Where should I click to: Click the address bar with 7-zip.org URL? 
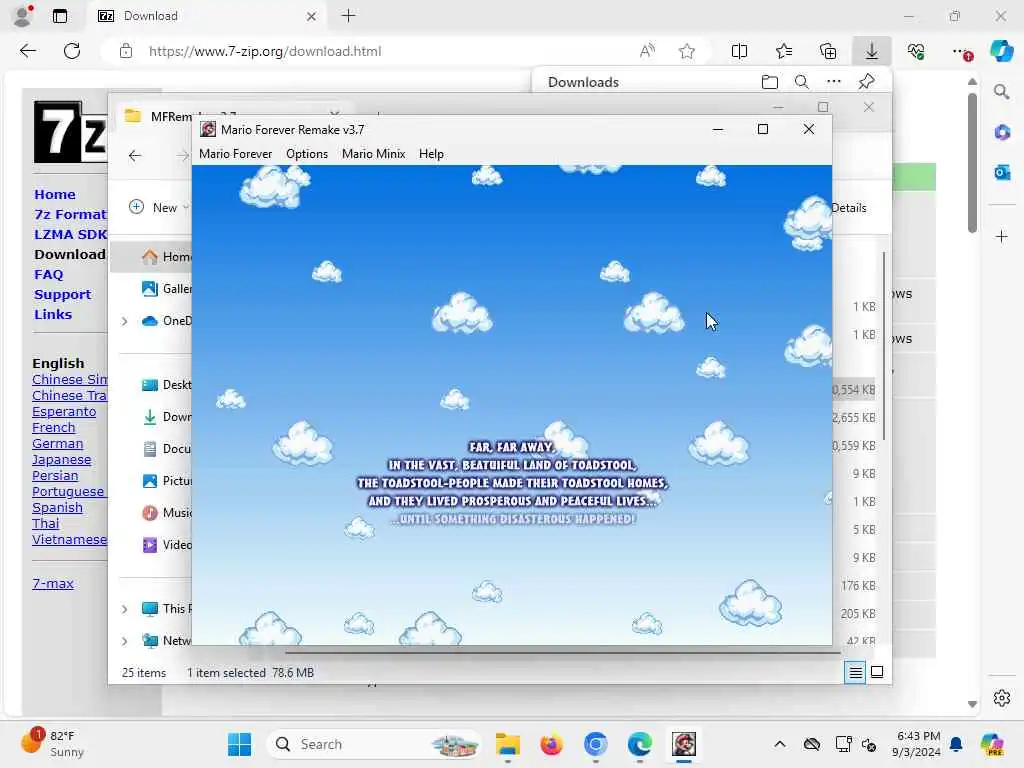pyautogui.click(x=264, y=51)
